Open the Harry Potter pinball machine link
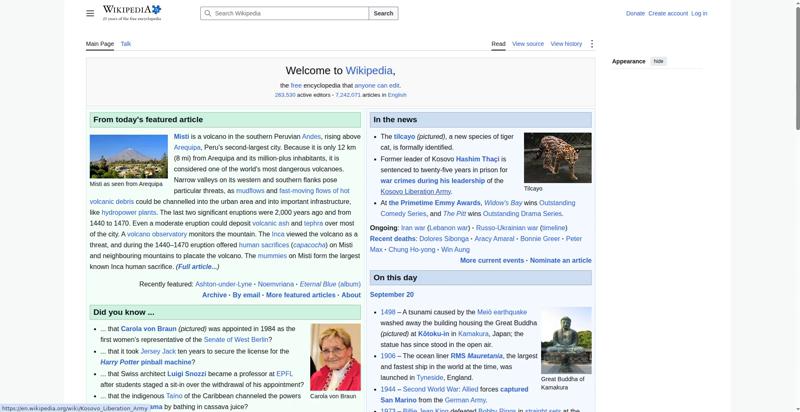Image resolution: width=800 pixels, height=412 pixels. pyautogui.click(x=146, y=362)
